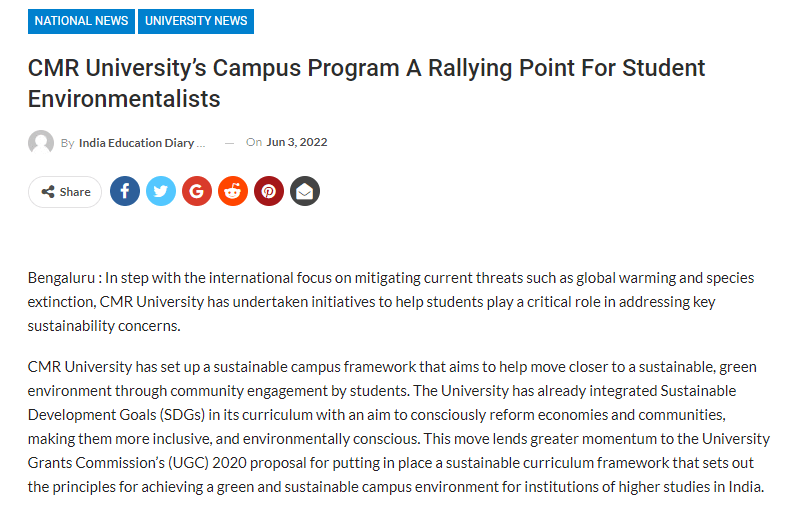The height and width of the screenshot is (515, 798).
Task: Click the Jun 3, 2022 publish date
Action: [297, 142]
